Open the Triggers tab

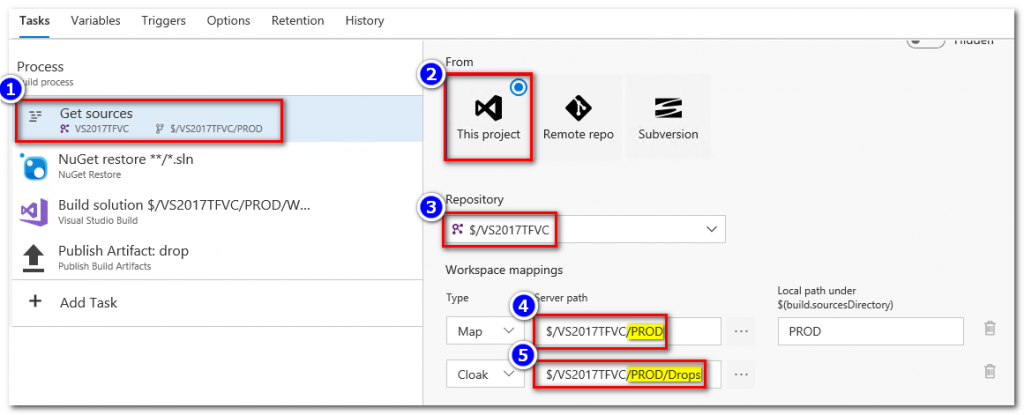(163, 20)
